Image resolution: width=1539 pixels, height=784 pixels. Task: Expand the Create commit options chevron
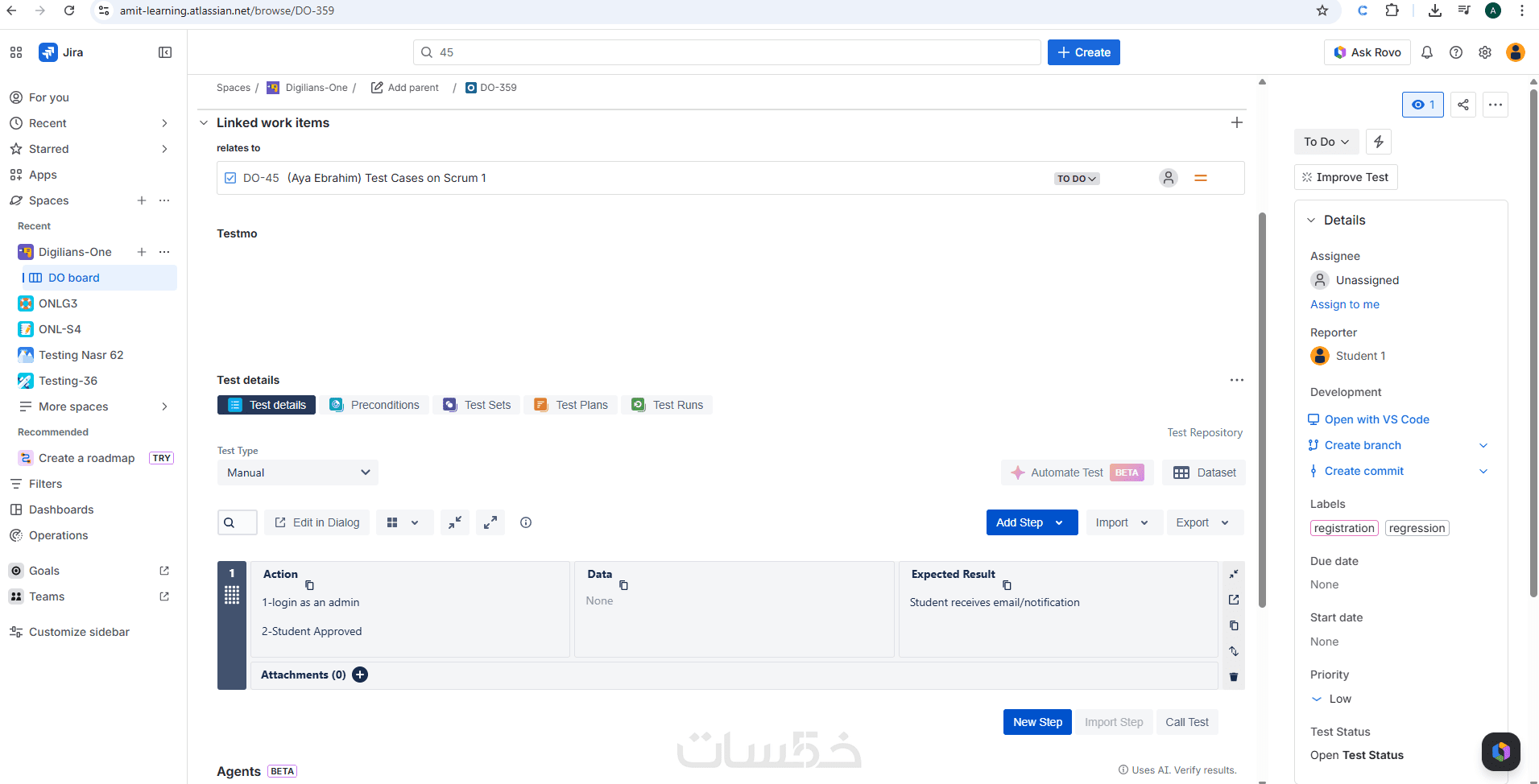(1483, 471)
